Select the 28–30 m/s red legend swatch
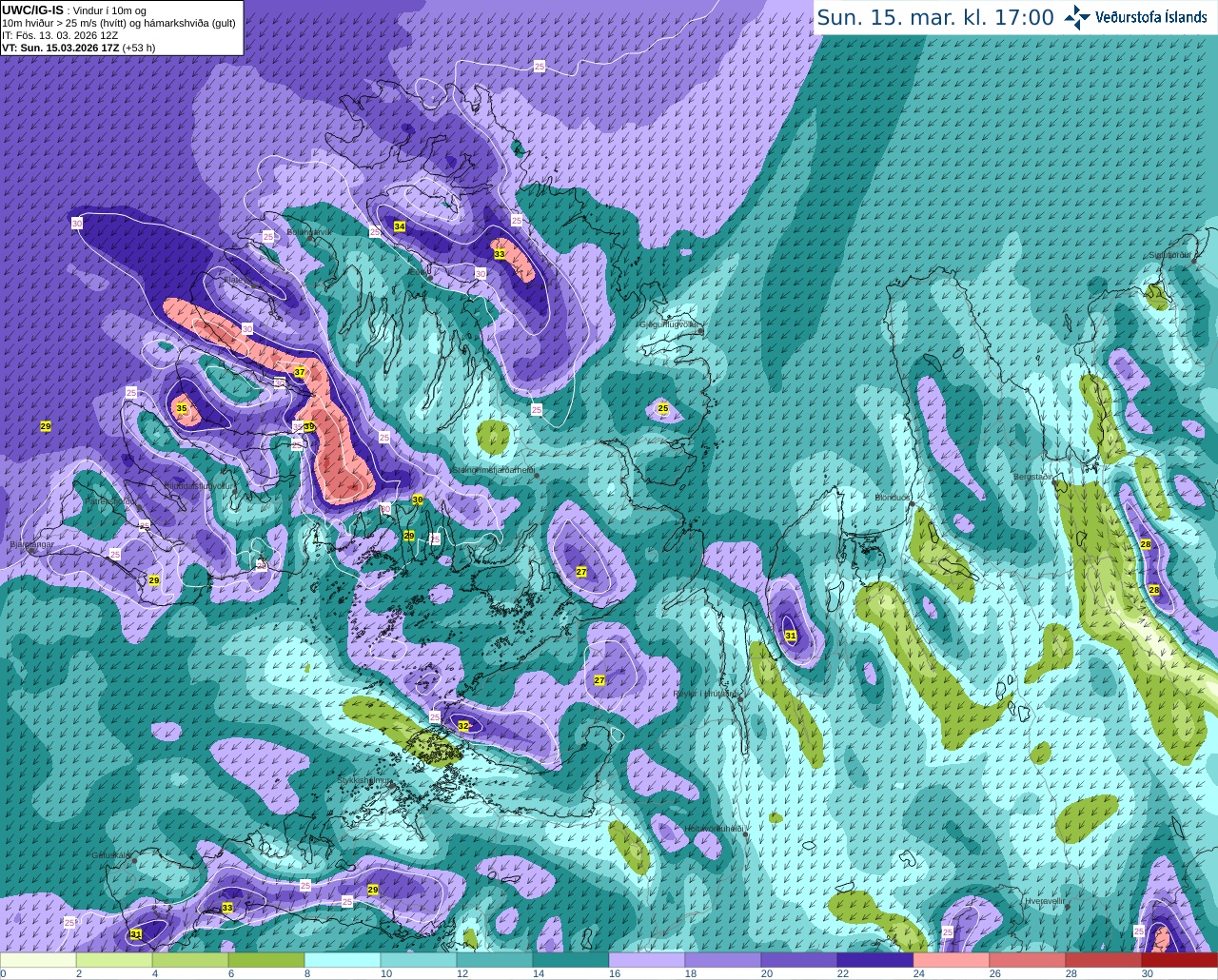The image size is (1218, 980). pos(1104,960)
